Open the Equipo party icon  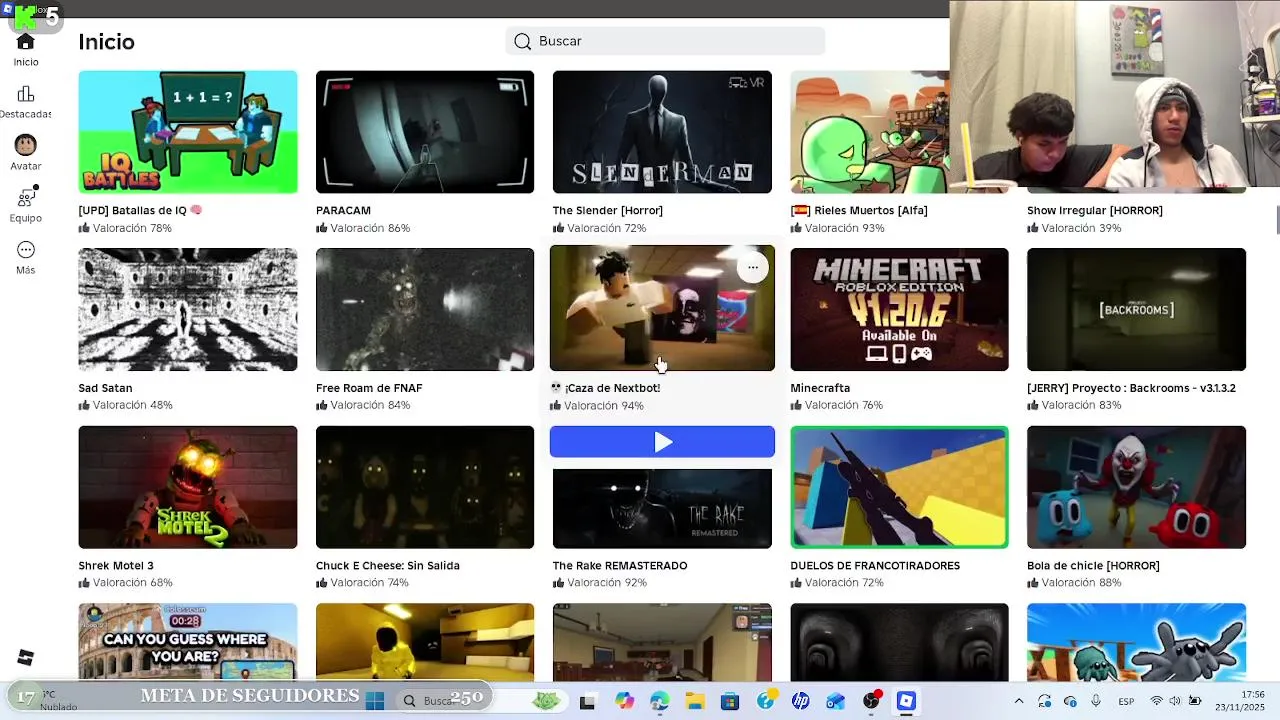(27, 196)
